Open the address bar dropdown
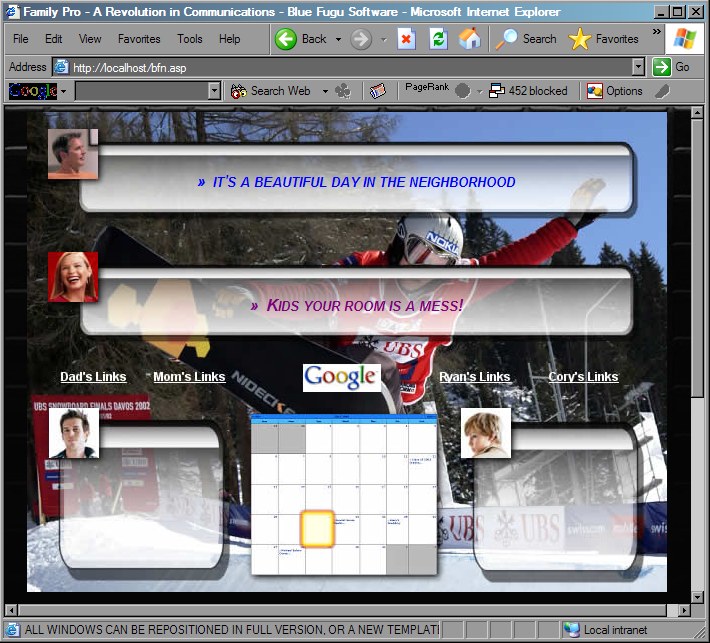The height and width of the screenshot is (643, 710). click(x=638, y=67)
